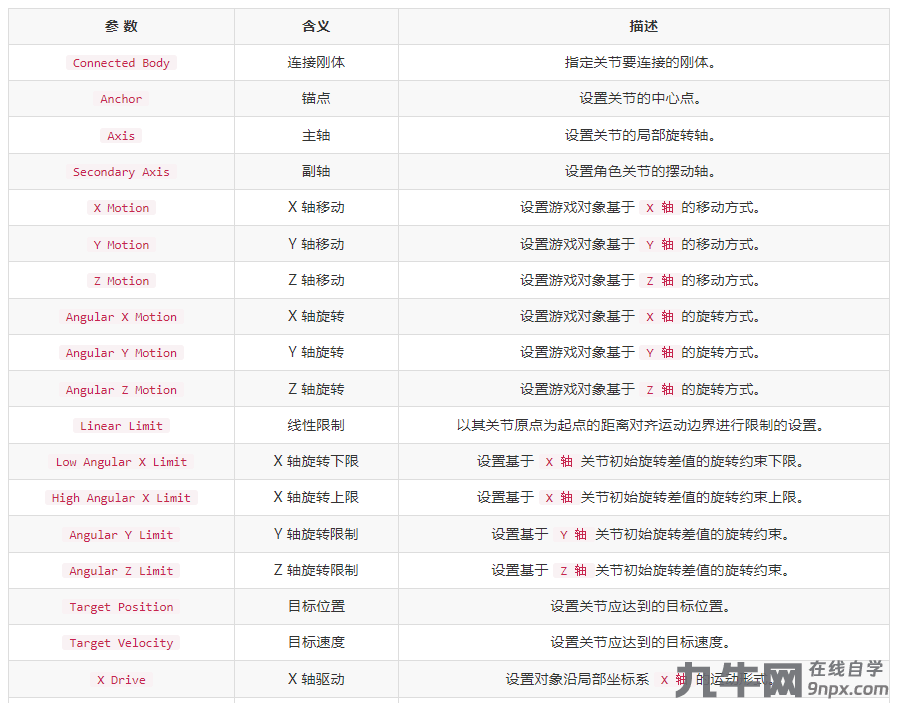Click description '指定关节要连接的刚体。'
Screen dimensions: 898x703
[640, 62]
